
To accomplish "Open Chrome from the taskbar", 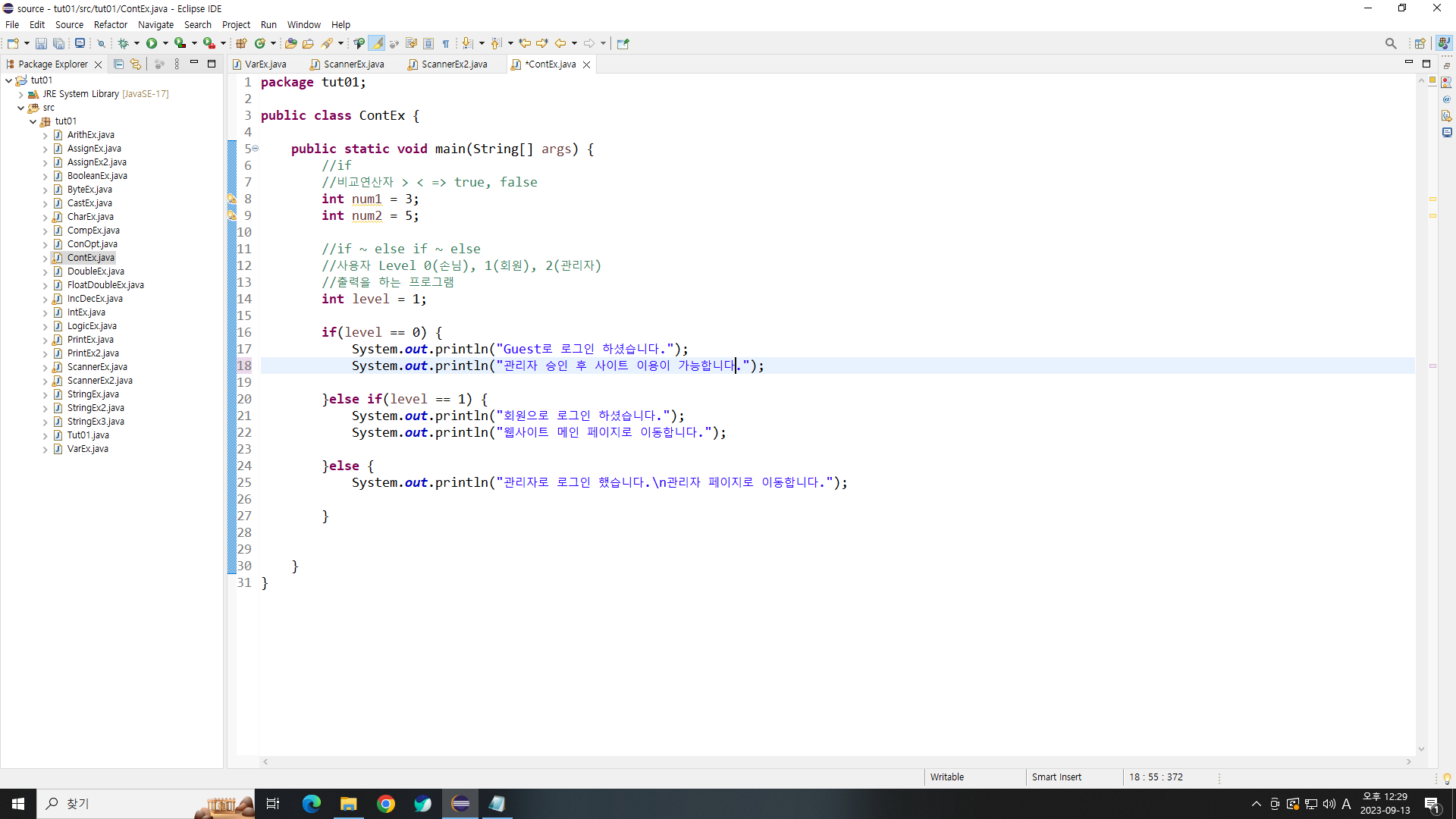I will click(386, 804).
